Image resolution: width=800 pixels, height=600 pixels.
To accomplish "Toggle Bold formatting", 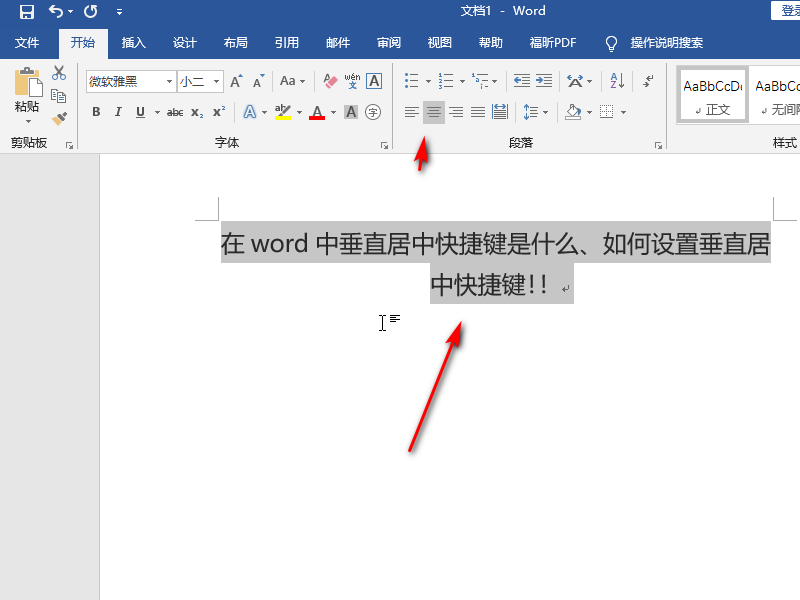I will tap(96, 112).
